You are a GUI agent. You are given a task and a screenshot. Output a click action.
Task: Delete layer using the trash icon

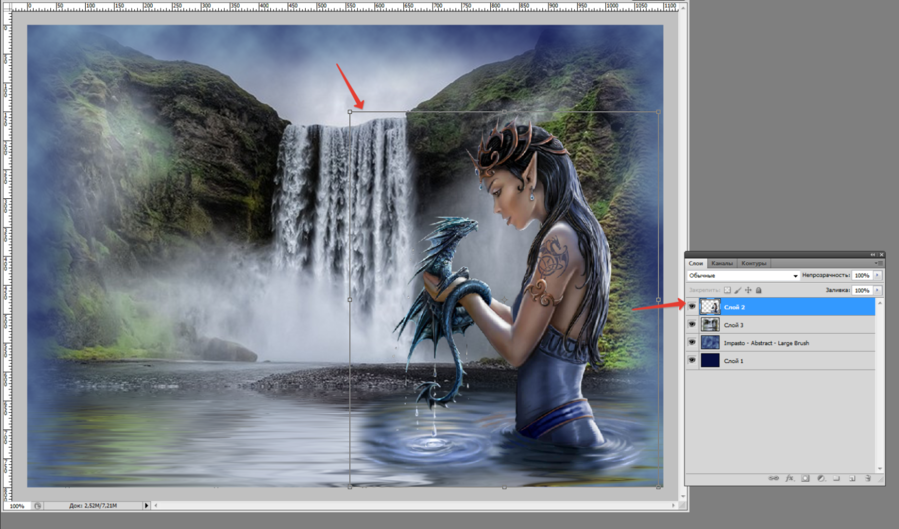coord(867,478)
